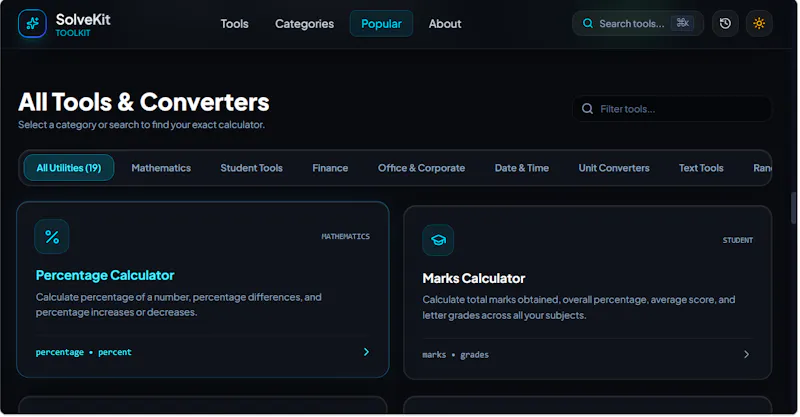
Task: Switch to the Office & Corporate tab
Action: [x=421, y=168]
